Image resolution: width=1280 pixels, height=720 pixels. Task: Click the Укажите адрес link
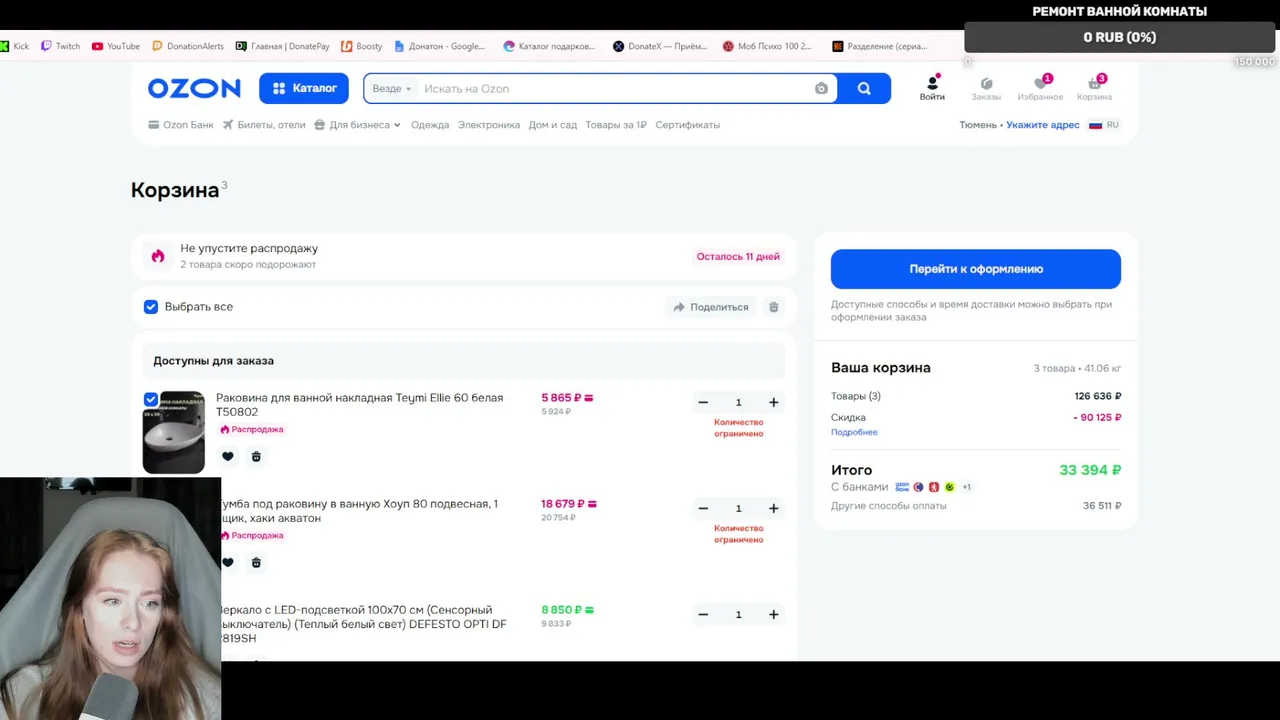point(1043,125)
